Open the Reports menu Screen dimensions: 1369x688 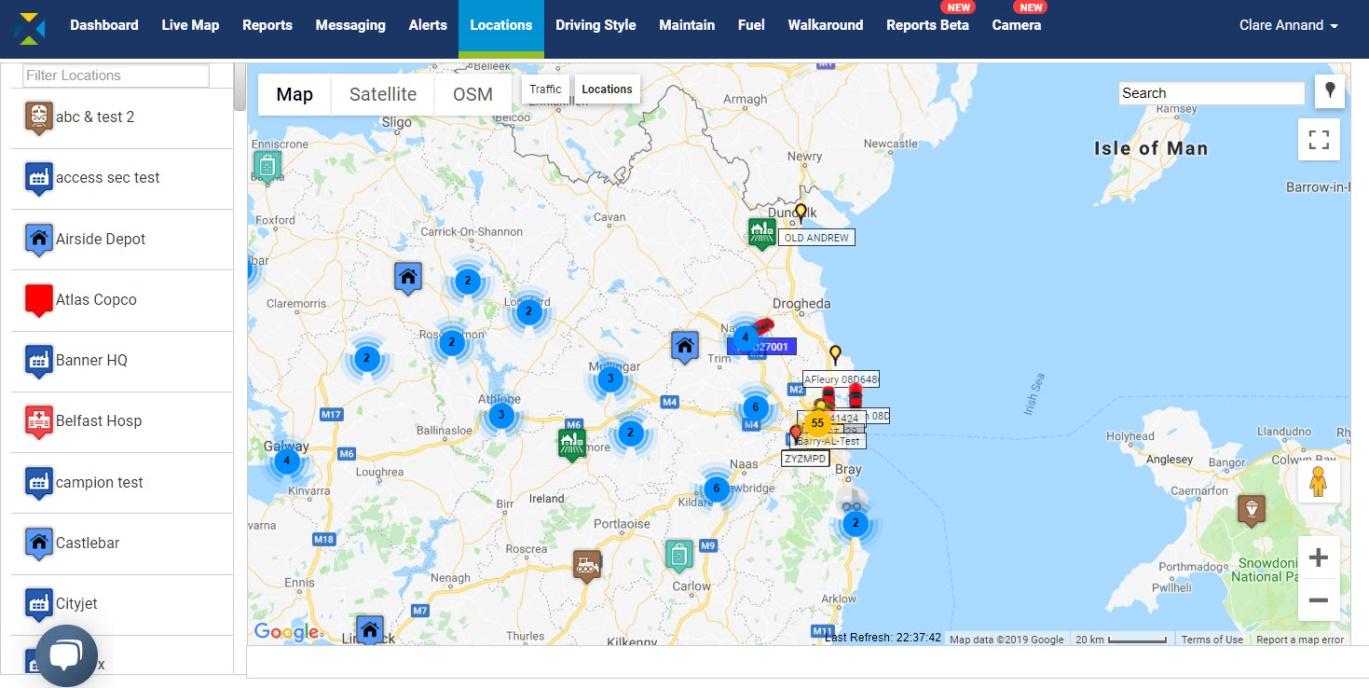(x=267, y=25)
